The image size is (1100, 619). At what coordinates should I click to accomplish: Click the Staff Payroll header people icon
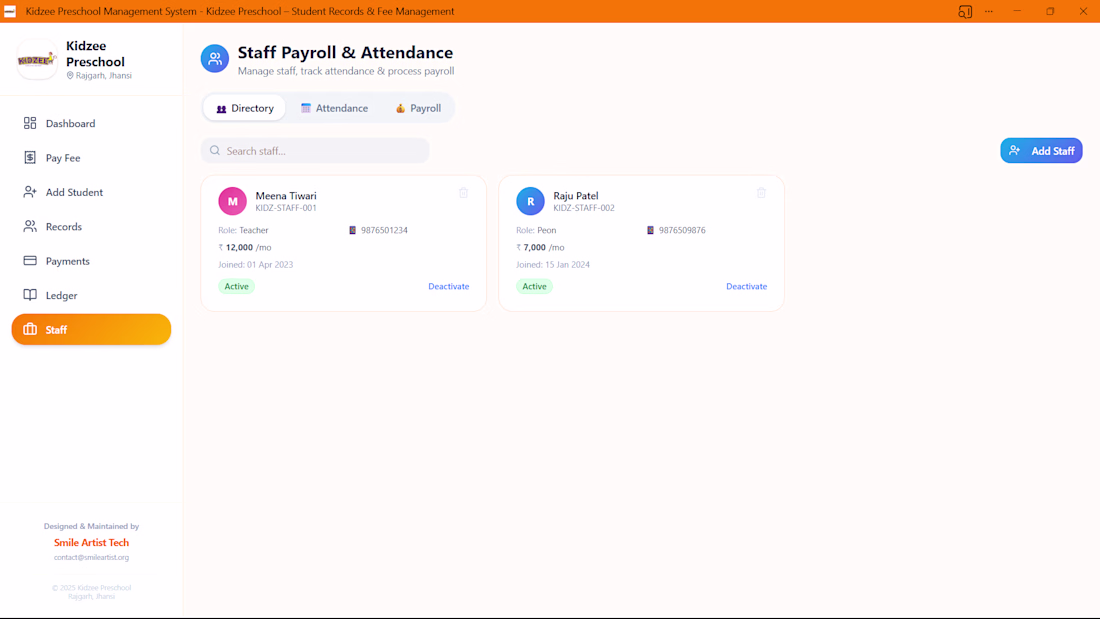(x=215, y=59)
